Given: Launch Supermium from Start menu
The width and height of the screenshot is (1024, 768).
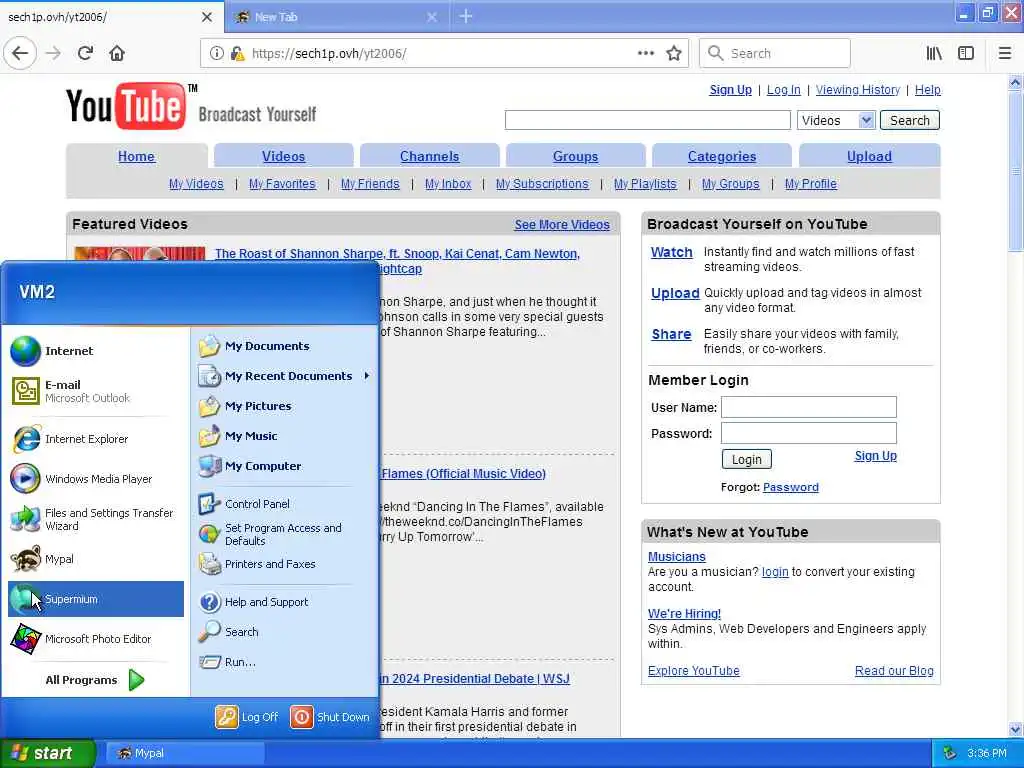Looking at the screenshot, I should 95,599.
